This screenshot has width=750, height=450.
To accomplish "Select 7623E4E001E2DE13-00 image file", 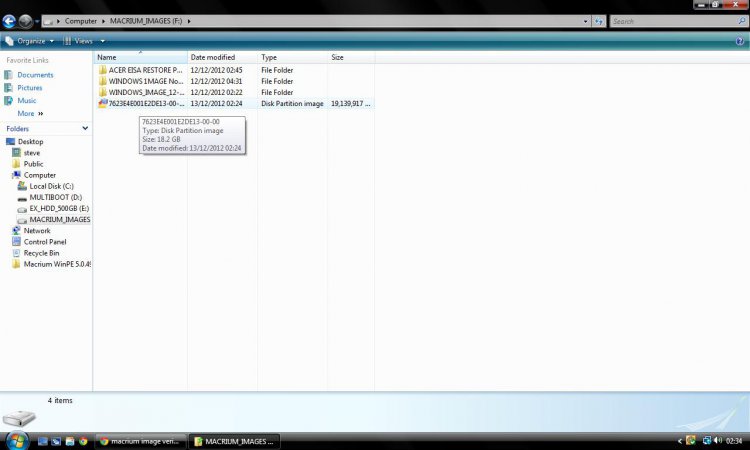I will click(x=146, y=103).
